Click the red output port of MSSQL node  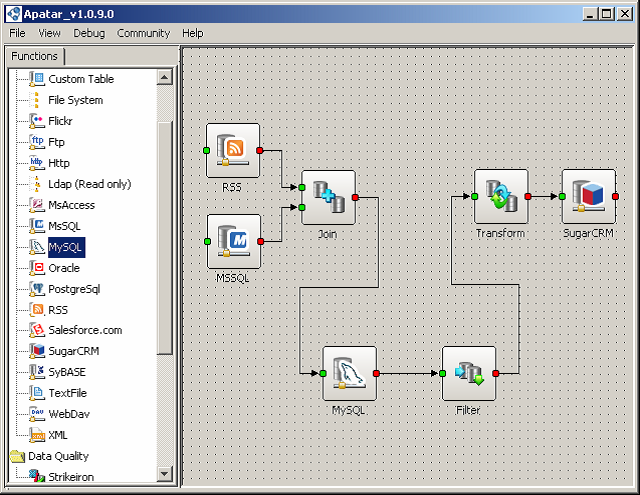pyautogui.click(x=260, y=242)
